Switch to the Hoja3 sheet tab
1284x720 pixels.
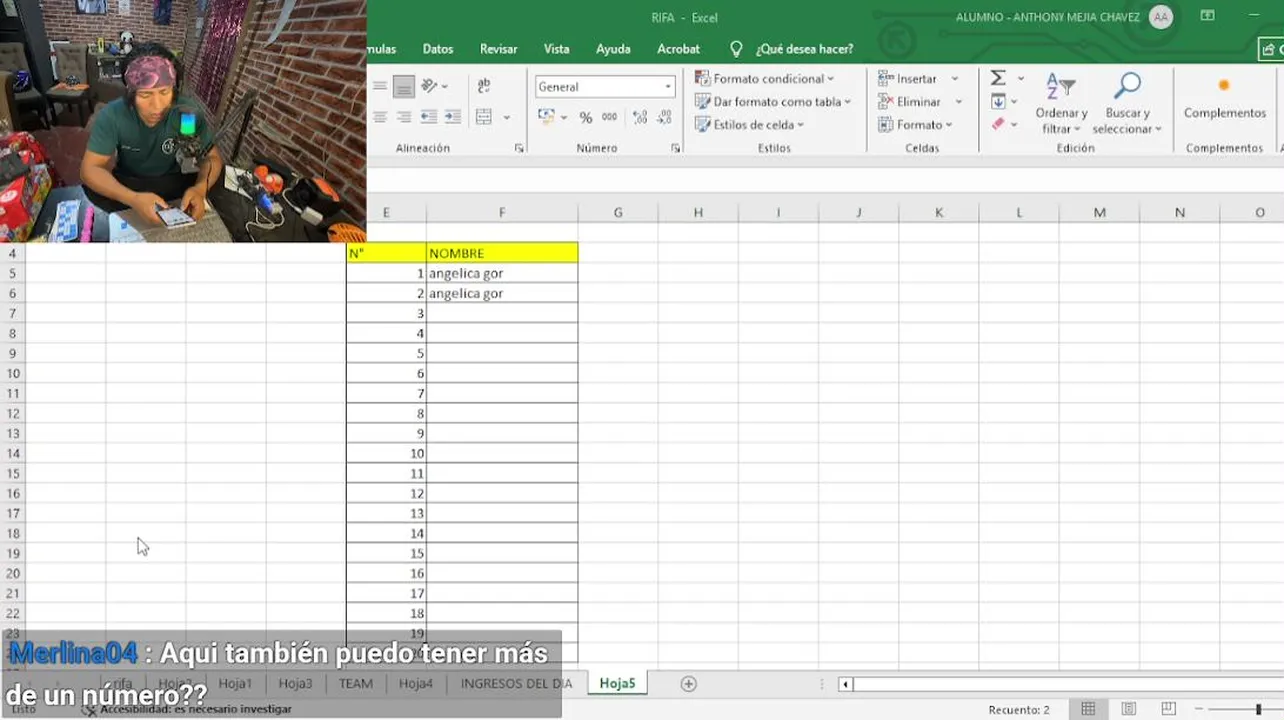tap(296, 684)
